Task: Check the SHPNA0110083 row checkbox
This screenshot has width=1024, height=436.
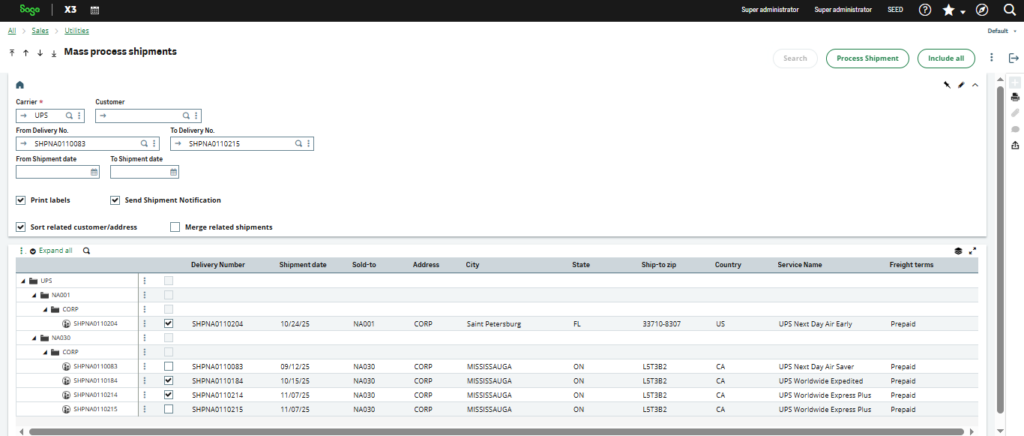Action: click(x=168, y=367)
